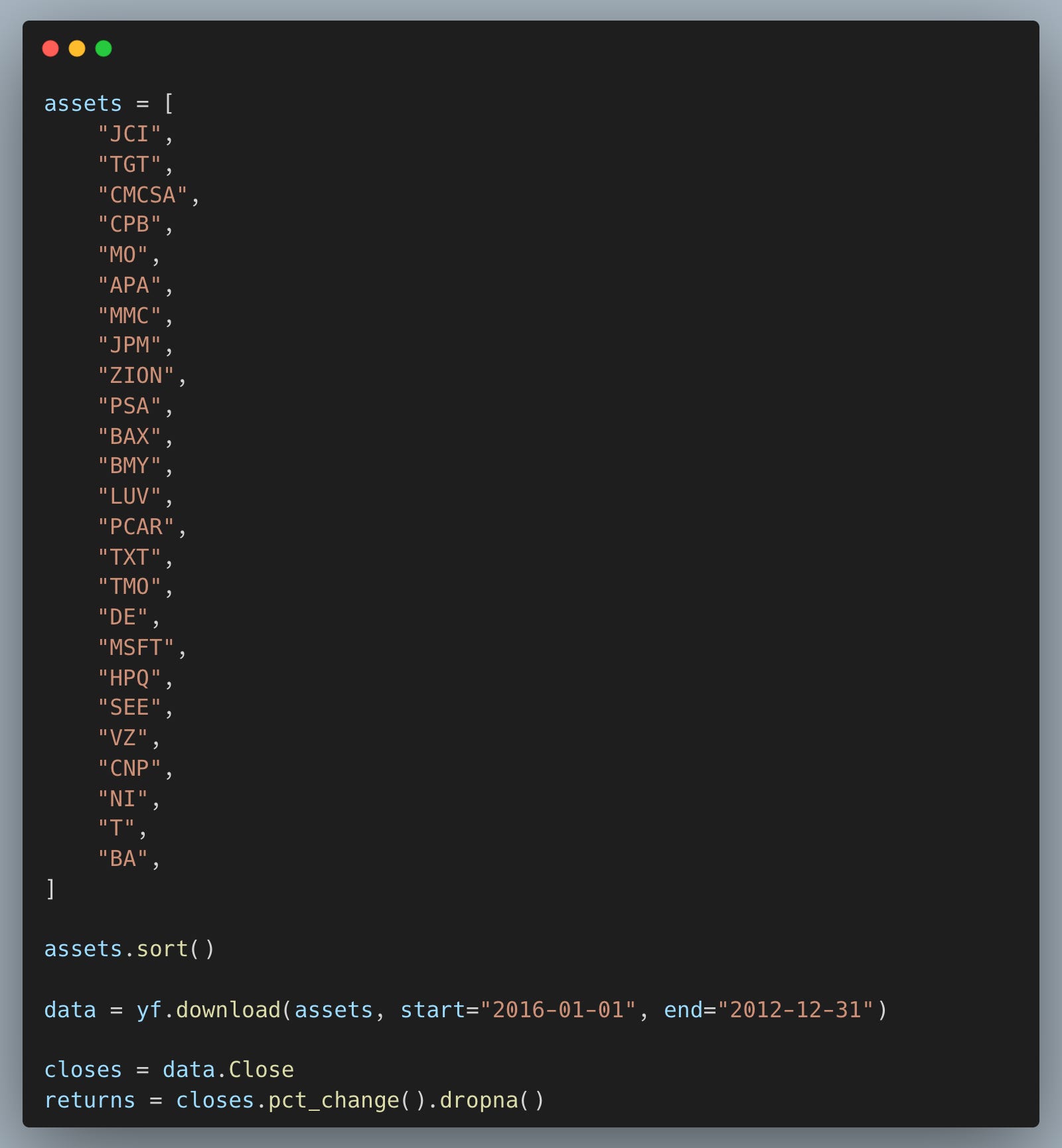Select the "MSFT" ticker string
This screenshot has width=1062, height=1148.
(136, 647)
